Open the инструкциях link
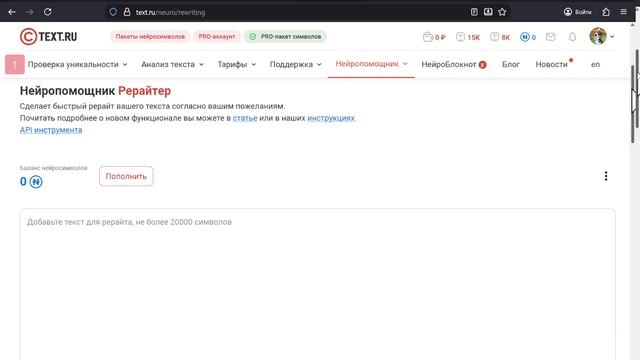Screen dimensions: 640x360 tap(331, 118)
